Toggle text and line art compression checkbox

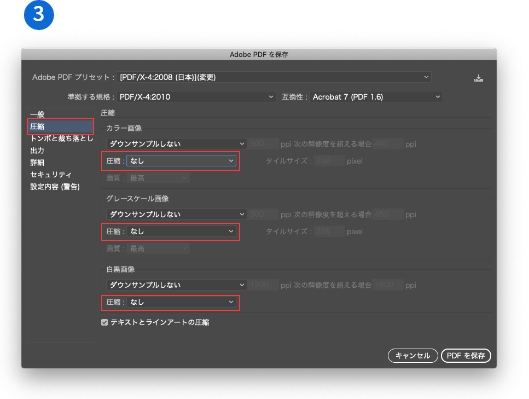(x=104, y=322)
